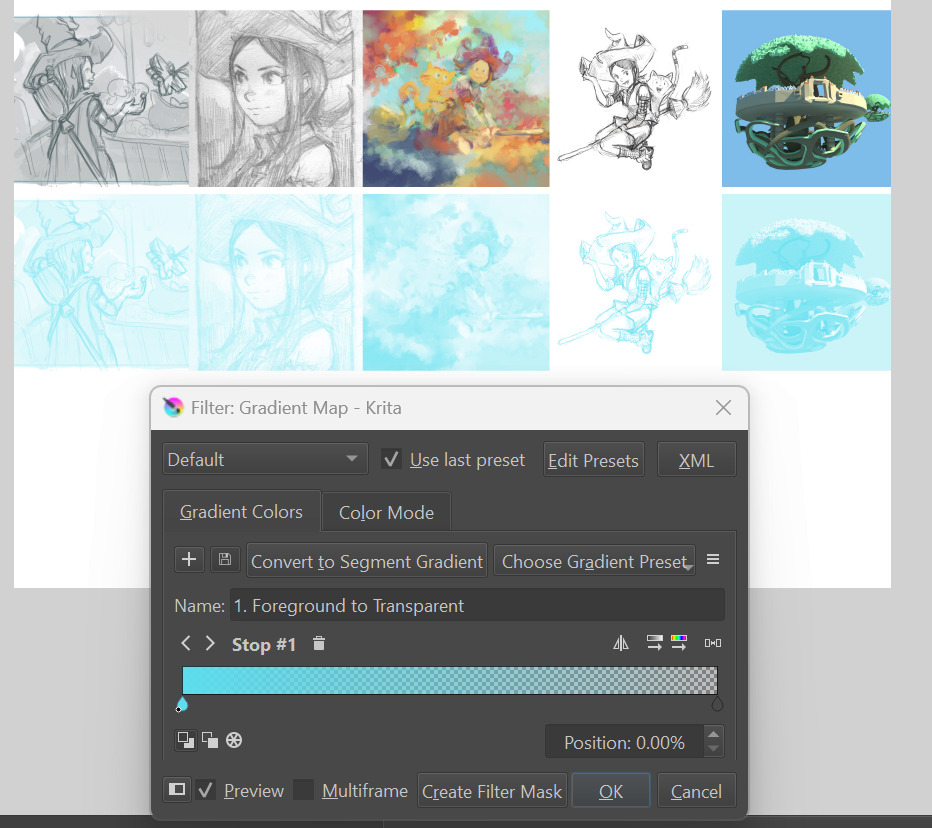Uncheck the Use last preset checkbox
Viewport: 932px width, 828px height.
click(391, 459)
